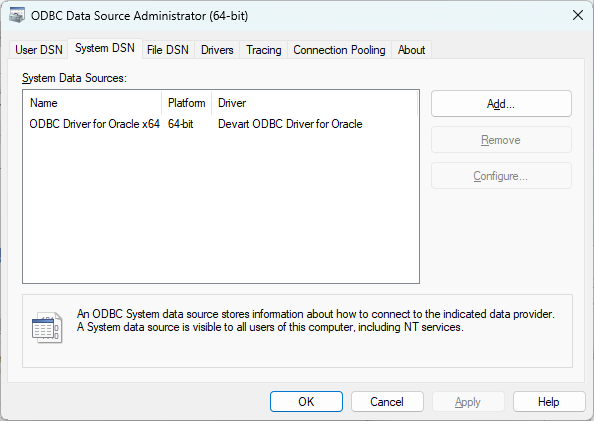This screenshot has width=594, height=426.
Task: Switch to the User DSN tab
Action: (39, 50)
